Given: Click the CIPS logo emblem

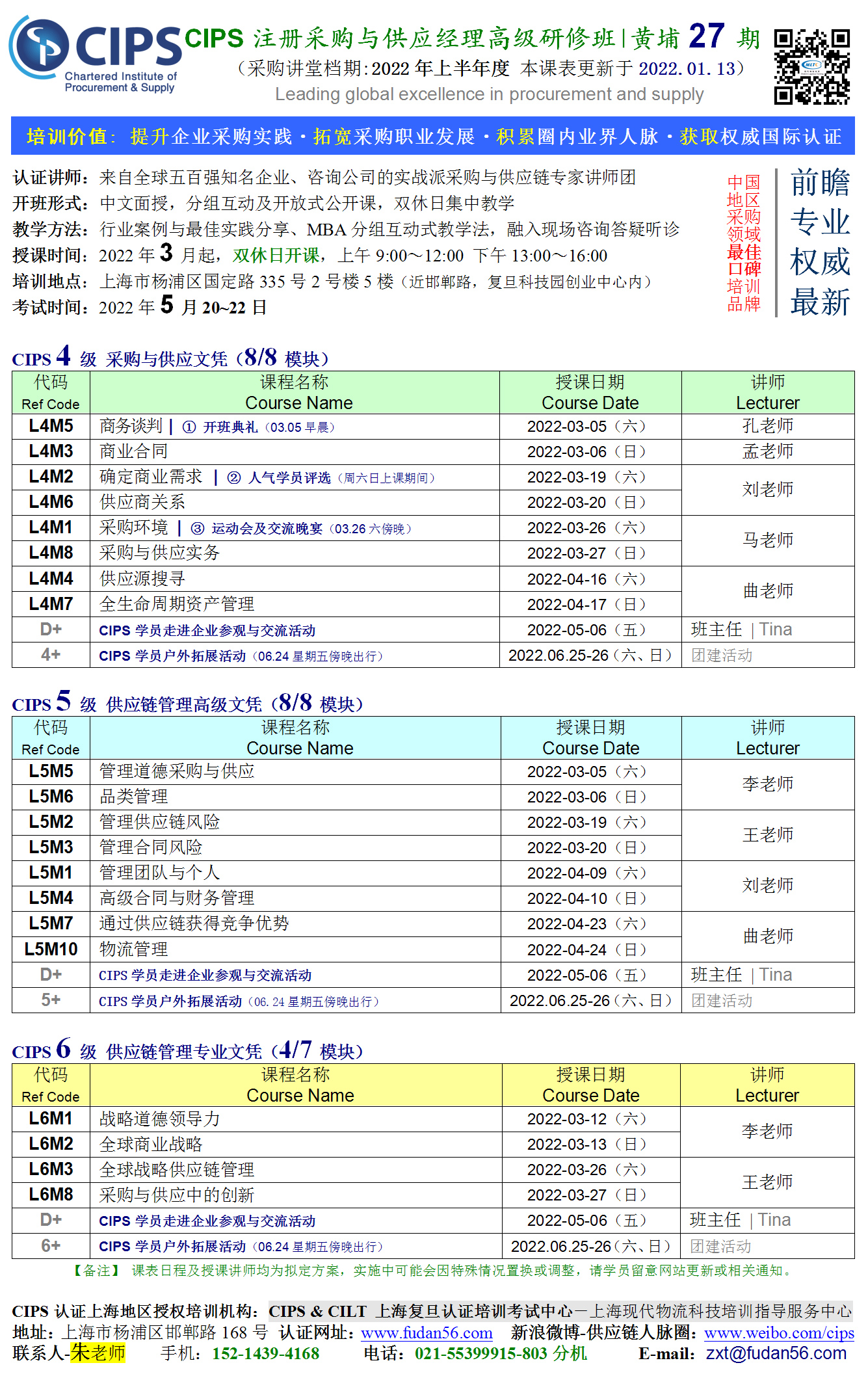Looking at the screenshot, I should click(39, 47).
